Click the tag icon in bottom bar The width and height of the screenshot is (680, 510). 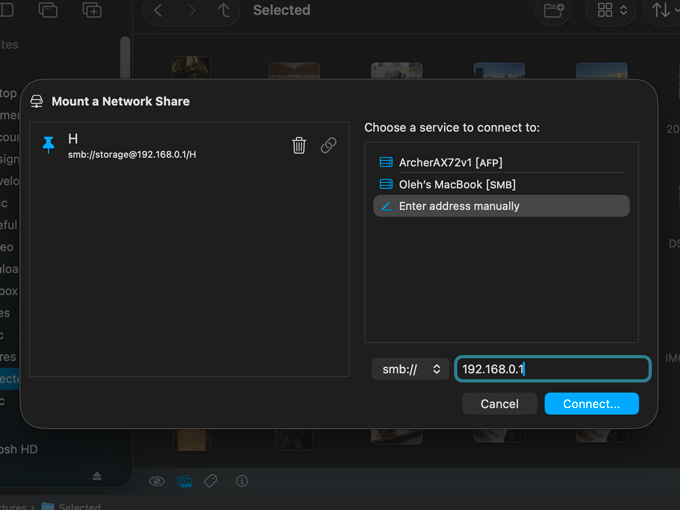[211, 481]
